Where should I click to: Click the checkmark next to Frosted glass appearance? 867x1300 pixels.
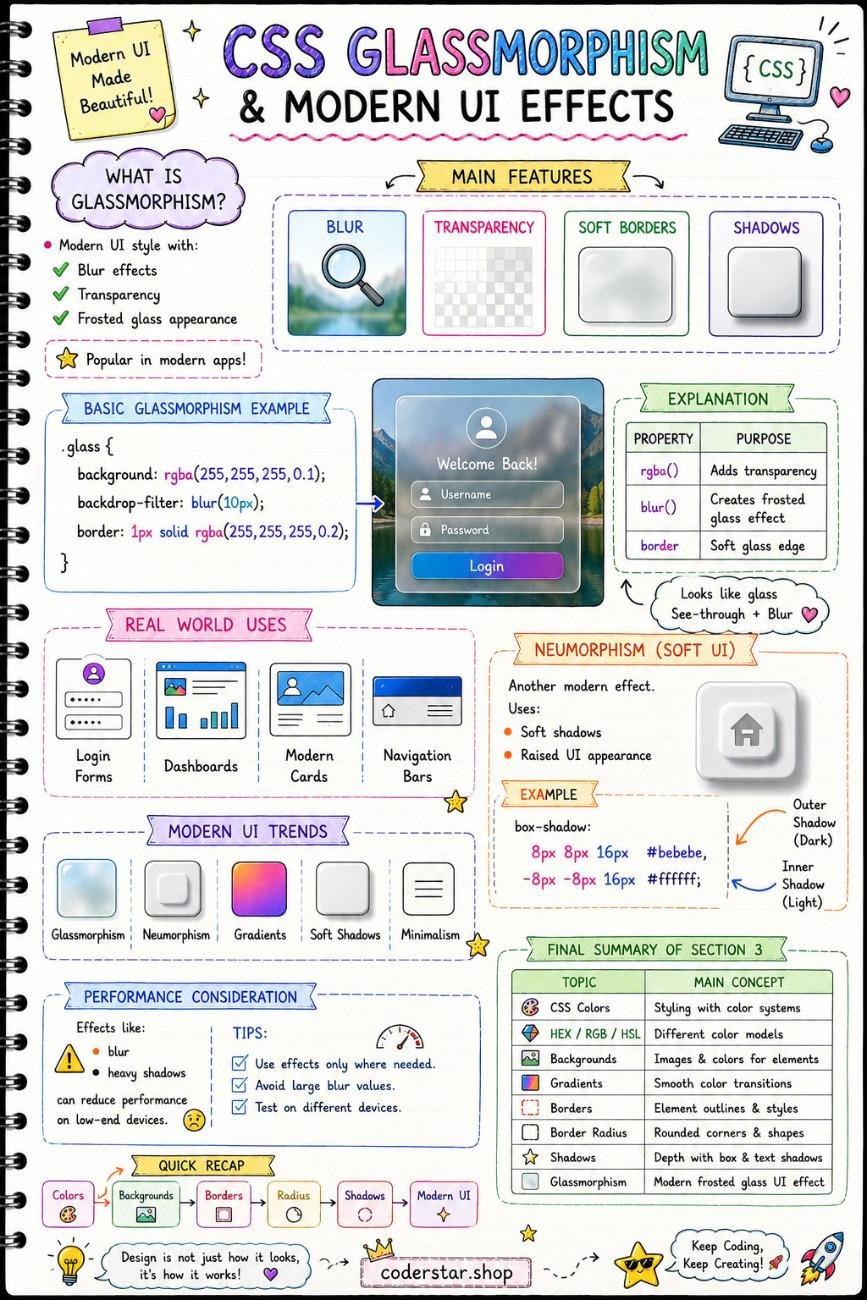click(60, 318)
